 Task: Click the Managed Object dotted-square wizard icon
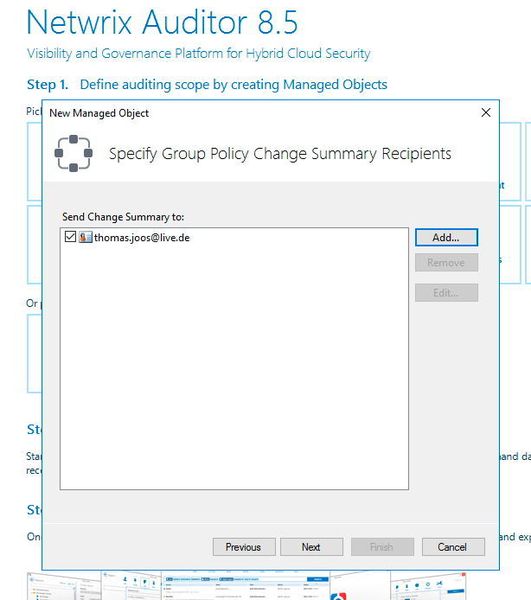click(x=73, y=153)
